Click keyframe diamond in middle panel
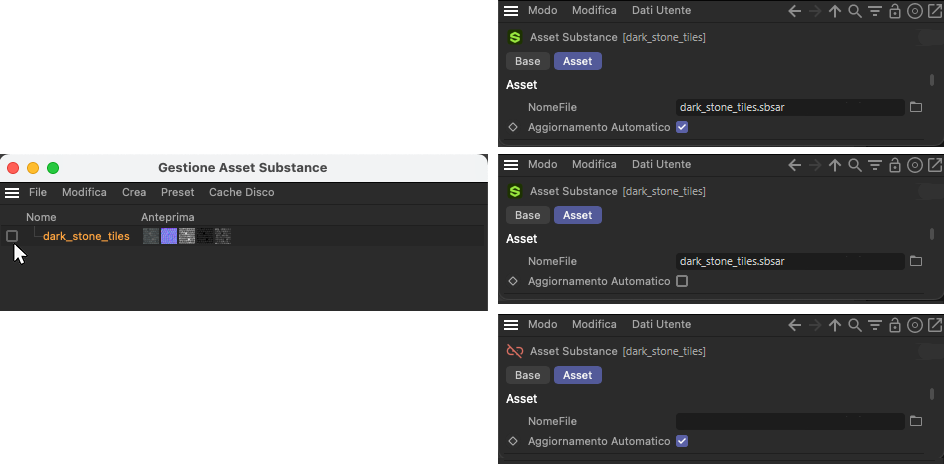This screenshot has height=464, width=944. point(513,281)
